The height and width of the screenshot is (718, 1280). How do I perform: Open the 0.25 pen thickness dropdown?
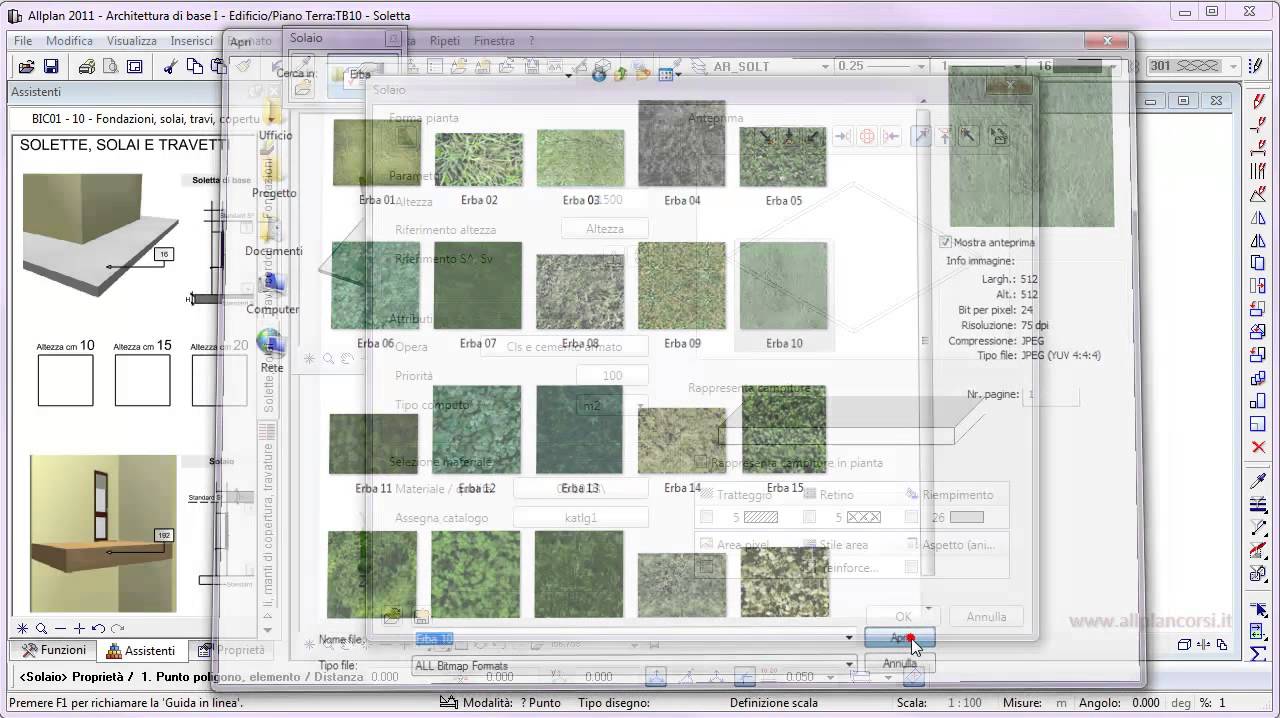(x=920, y=67)
